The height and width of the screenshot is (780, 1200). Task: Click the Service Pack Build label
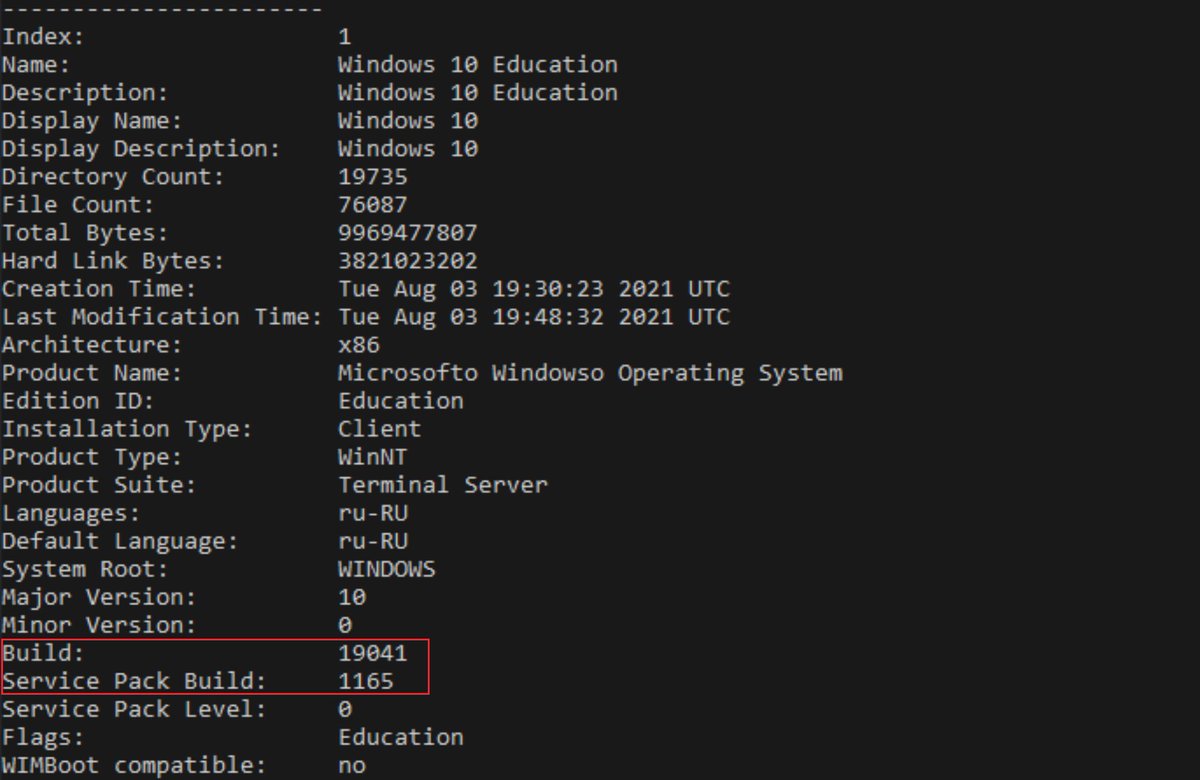point(134,681)
